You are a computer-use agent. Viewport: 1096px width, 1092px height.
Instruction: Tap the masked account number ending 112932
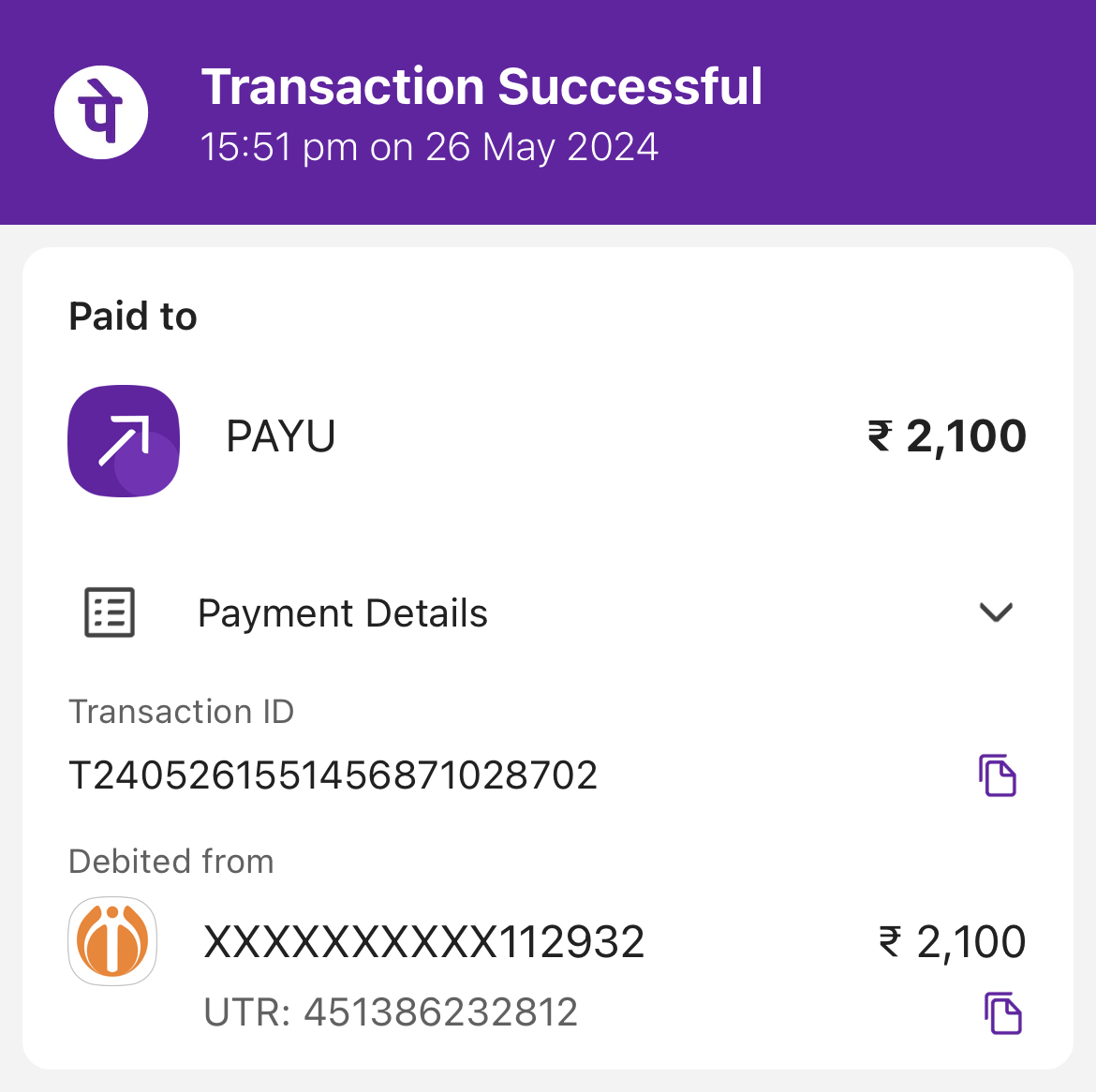424,942
